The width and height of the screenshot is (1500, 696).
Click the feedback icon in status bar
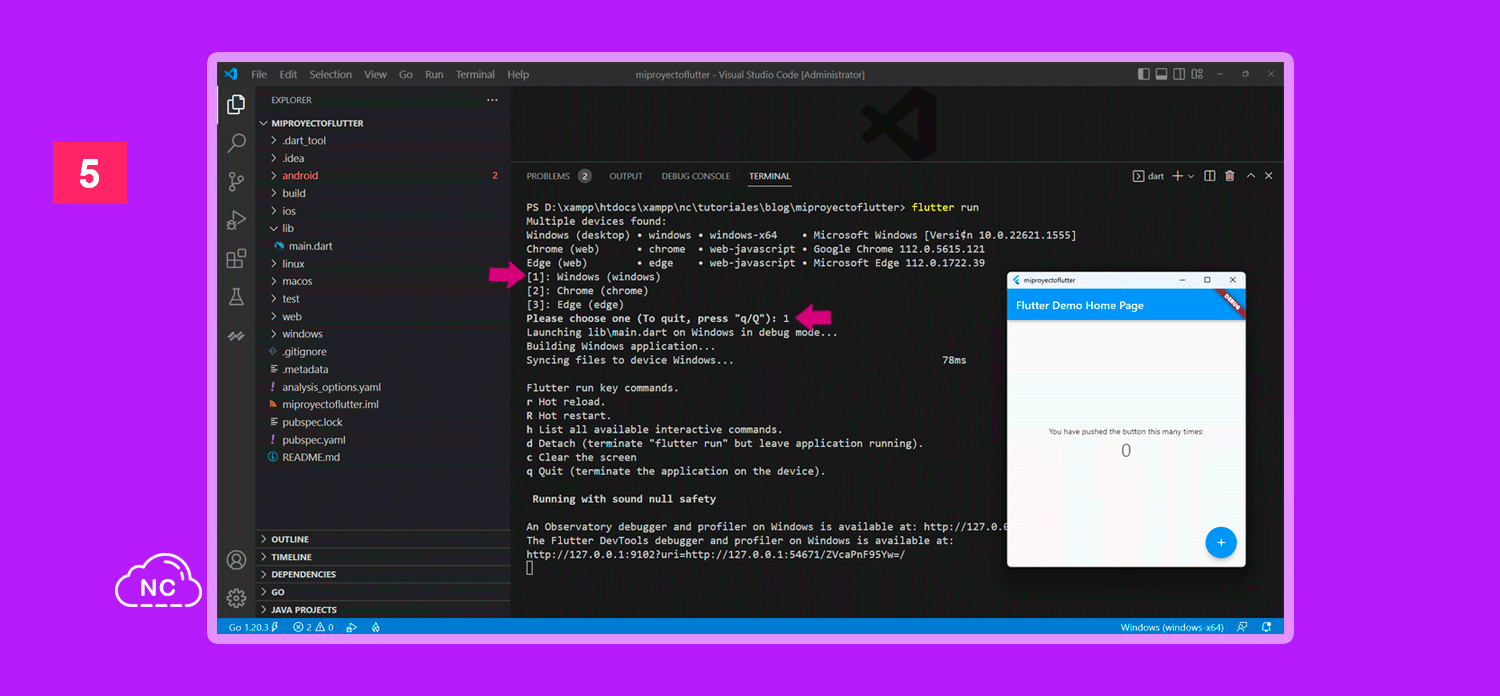[x=1242, y=627]
